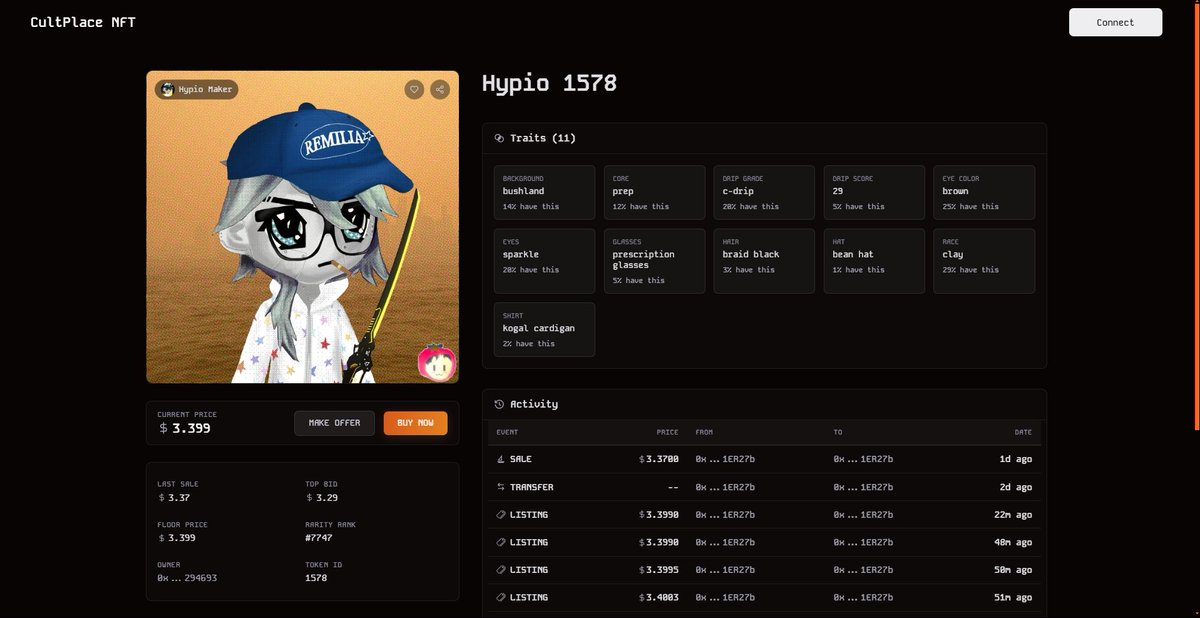The height and width of the screenshot is (618, 1200).
Task: Click the Hypio Maker avatar icon
Action: coord(167,89)
